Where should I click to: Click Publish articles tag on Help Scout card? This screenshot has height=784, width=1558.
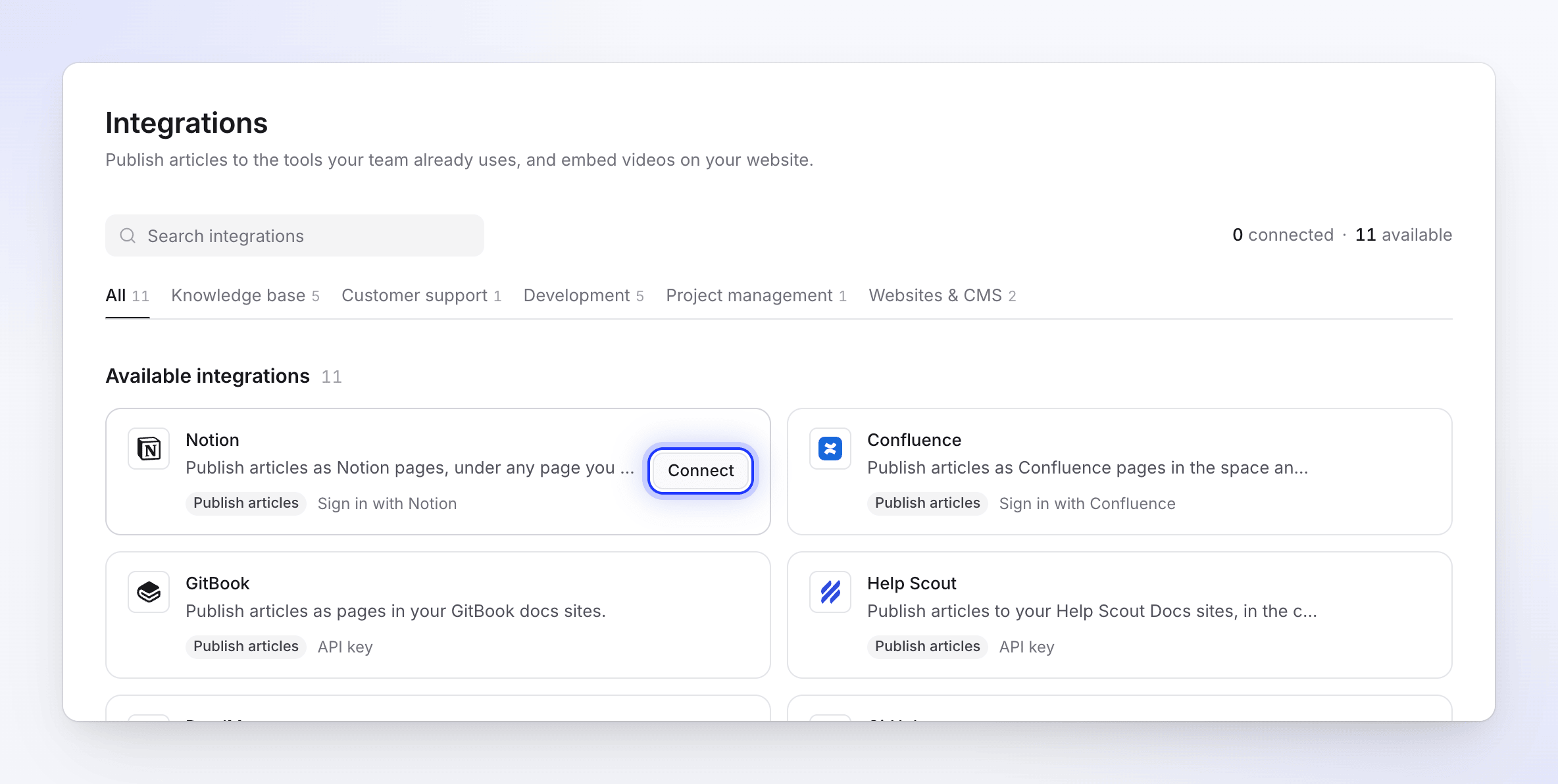pyautogui.click(x=928, y=647)
